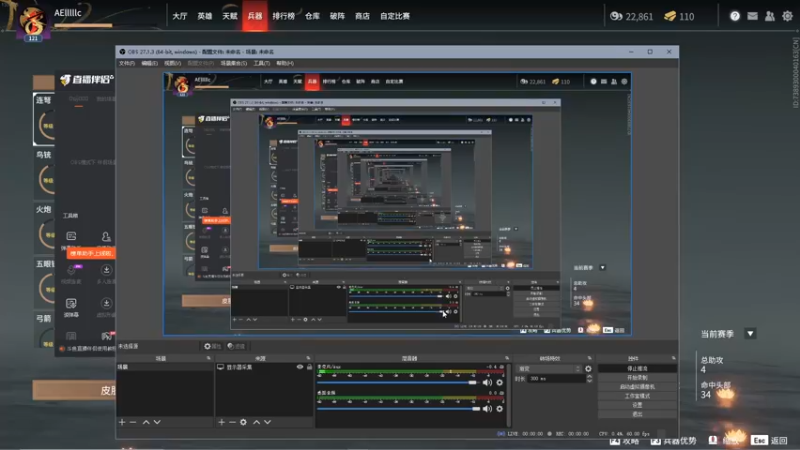The width and height of the screenshot is (800, 450).
Task: Click the help question mark icon
Action: [x=735, y=16]
